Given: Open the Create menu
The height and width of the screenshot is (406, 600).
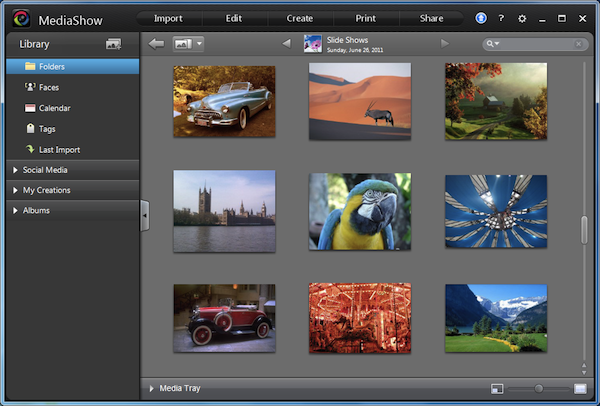Looking at the screenshot, I should point(299,18).
